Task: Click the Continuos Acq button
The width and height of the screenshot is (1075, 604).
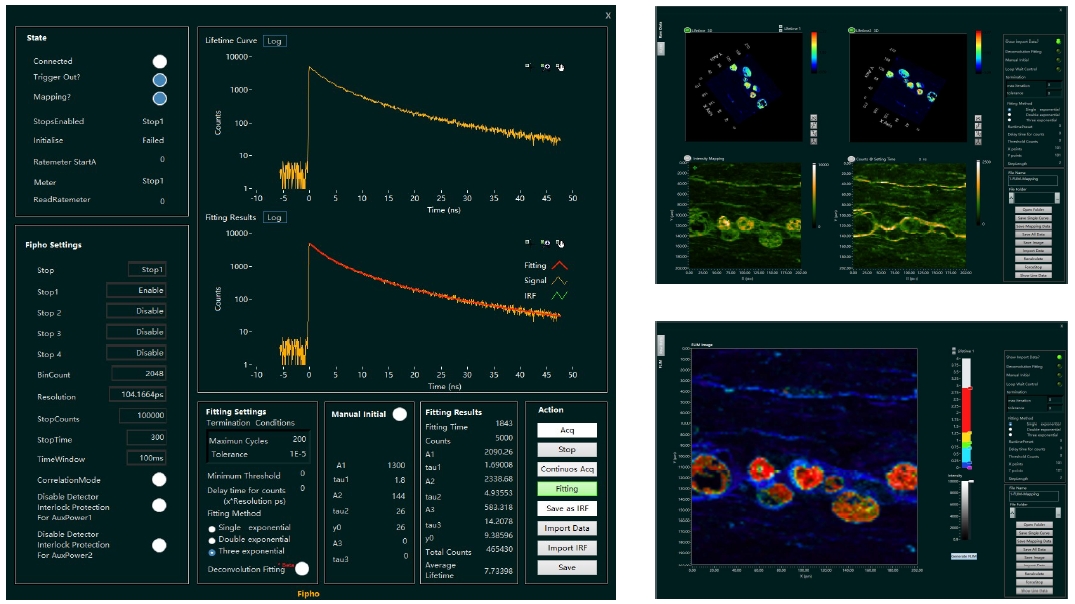Action: [568, 469]
